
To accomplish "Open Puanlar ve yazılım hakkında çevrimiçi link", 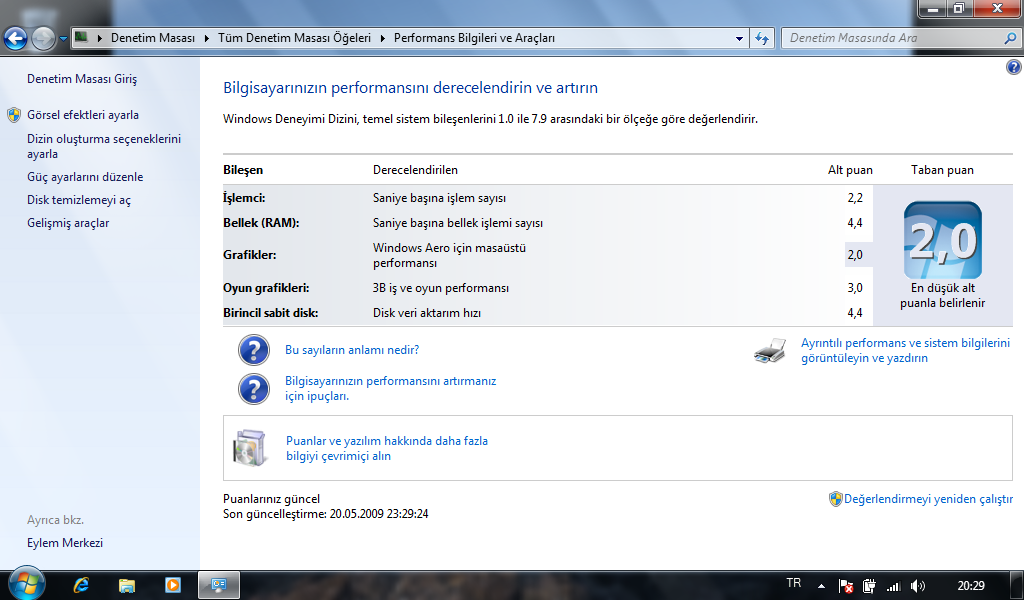I will coord(387,449).
